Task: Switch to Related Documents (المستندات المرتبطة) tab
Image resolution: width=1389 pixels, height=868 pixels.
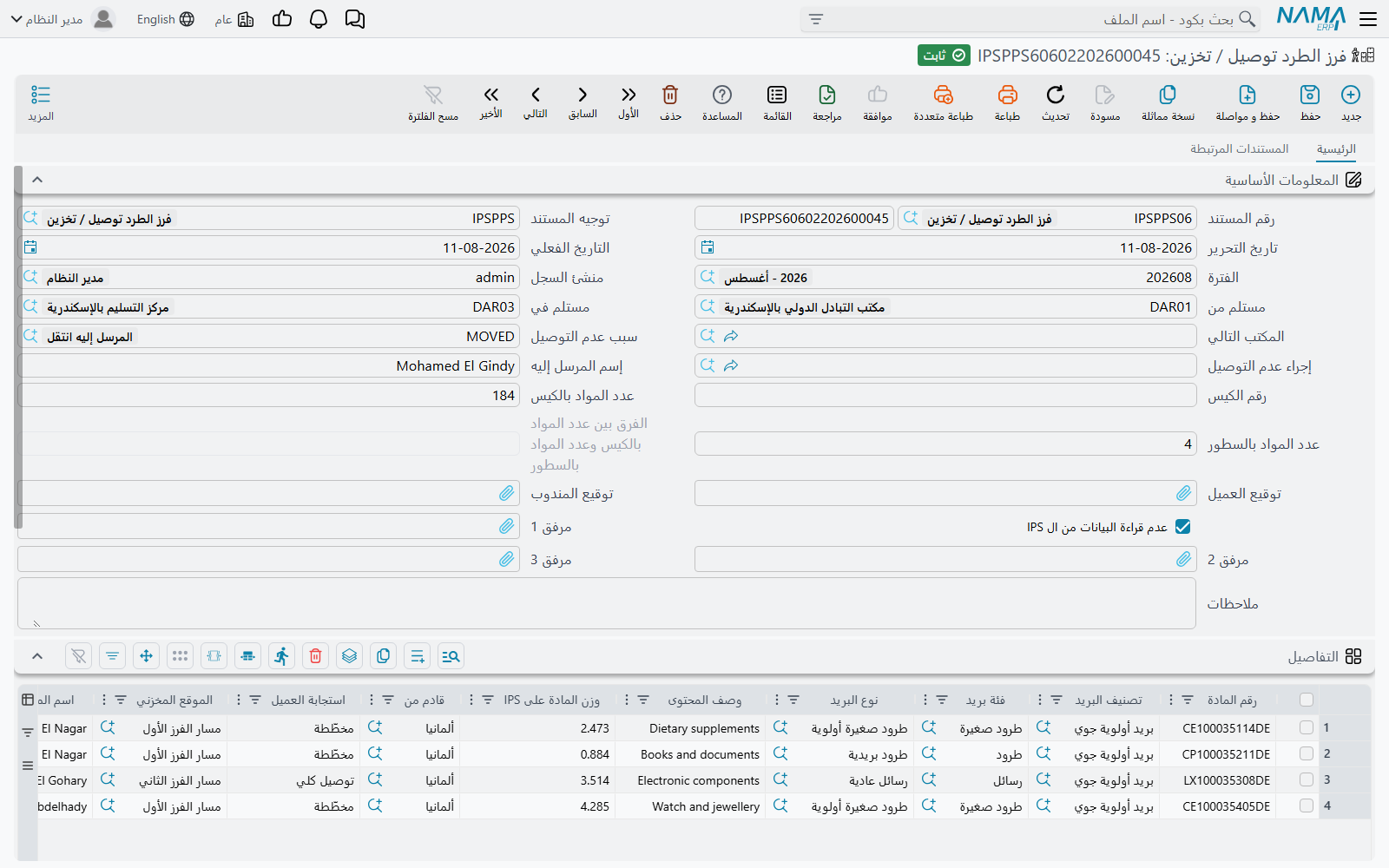Action: pos(1239,149)
